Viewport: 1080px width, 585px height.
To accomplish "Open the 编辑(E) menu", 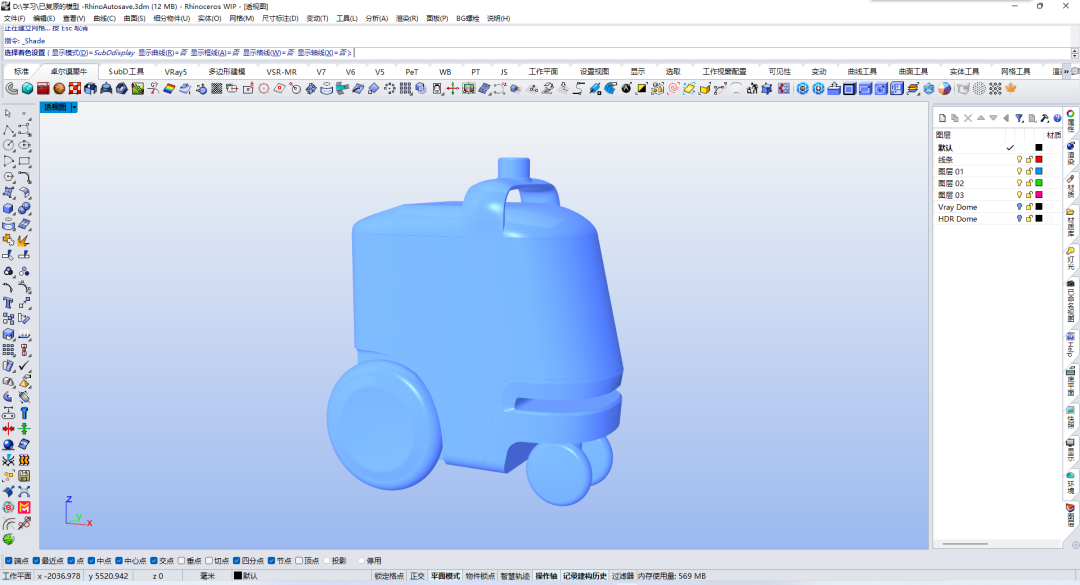I will [x=44, y=19].
